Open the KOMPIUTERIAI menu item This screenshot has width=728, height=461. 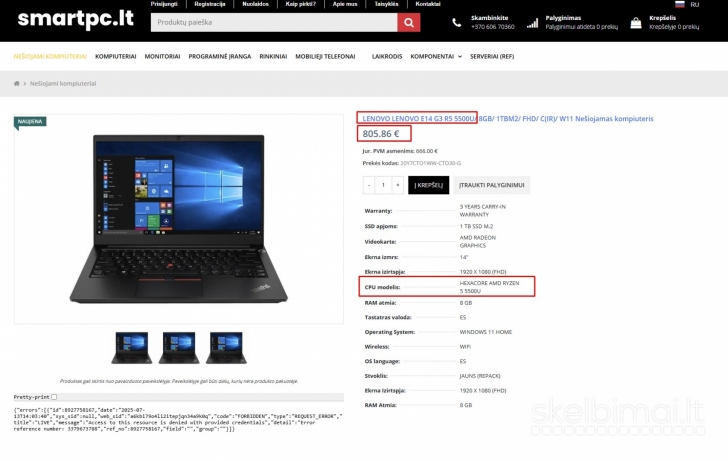(116, 57)
